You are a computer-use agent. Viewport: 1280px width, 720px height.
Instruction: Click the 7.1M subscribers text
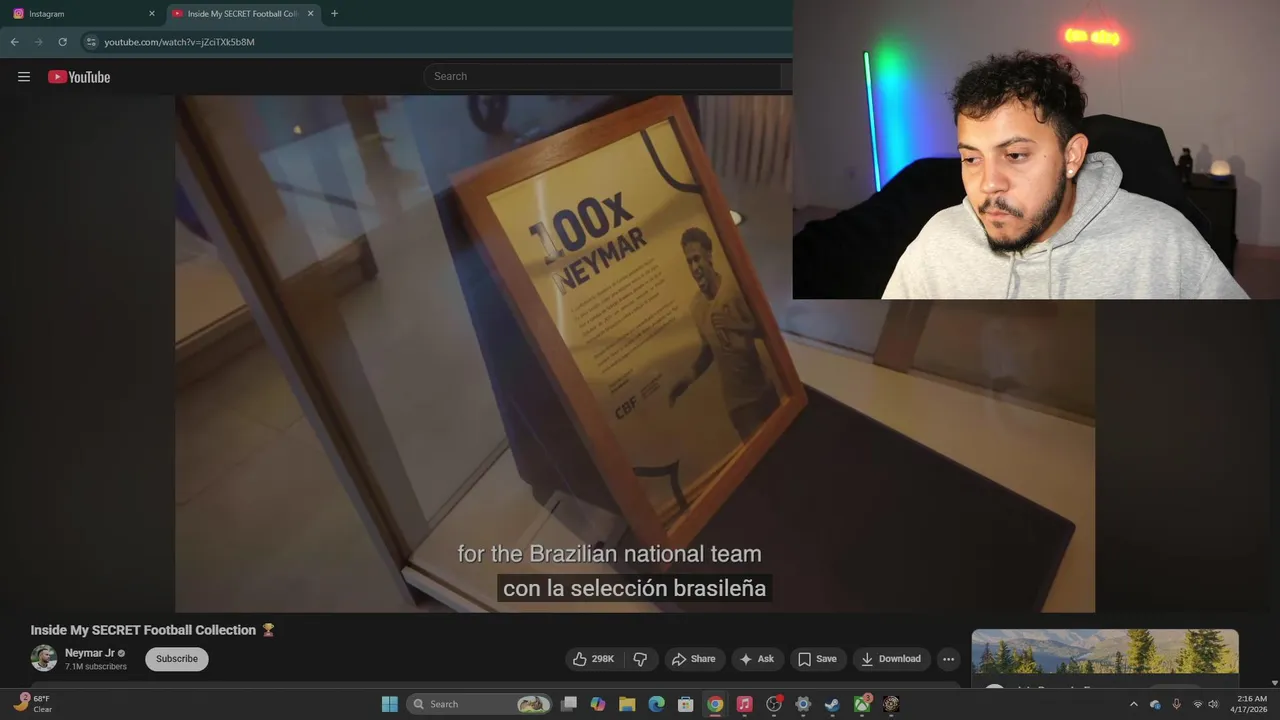point(96,666)
